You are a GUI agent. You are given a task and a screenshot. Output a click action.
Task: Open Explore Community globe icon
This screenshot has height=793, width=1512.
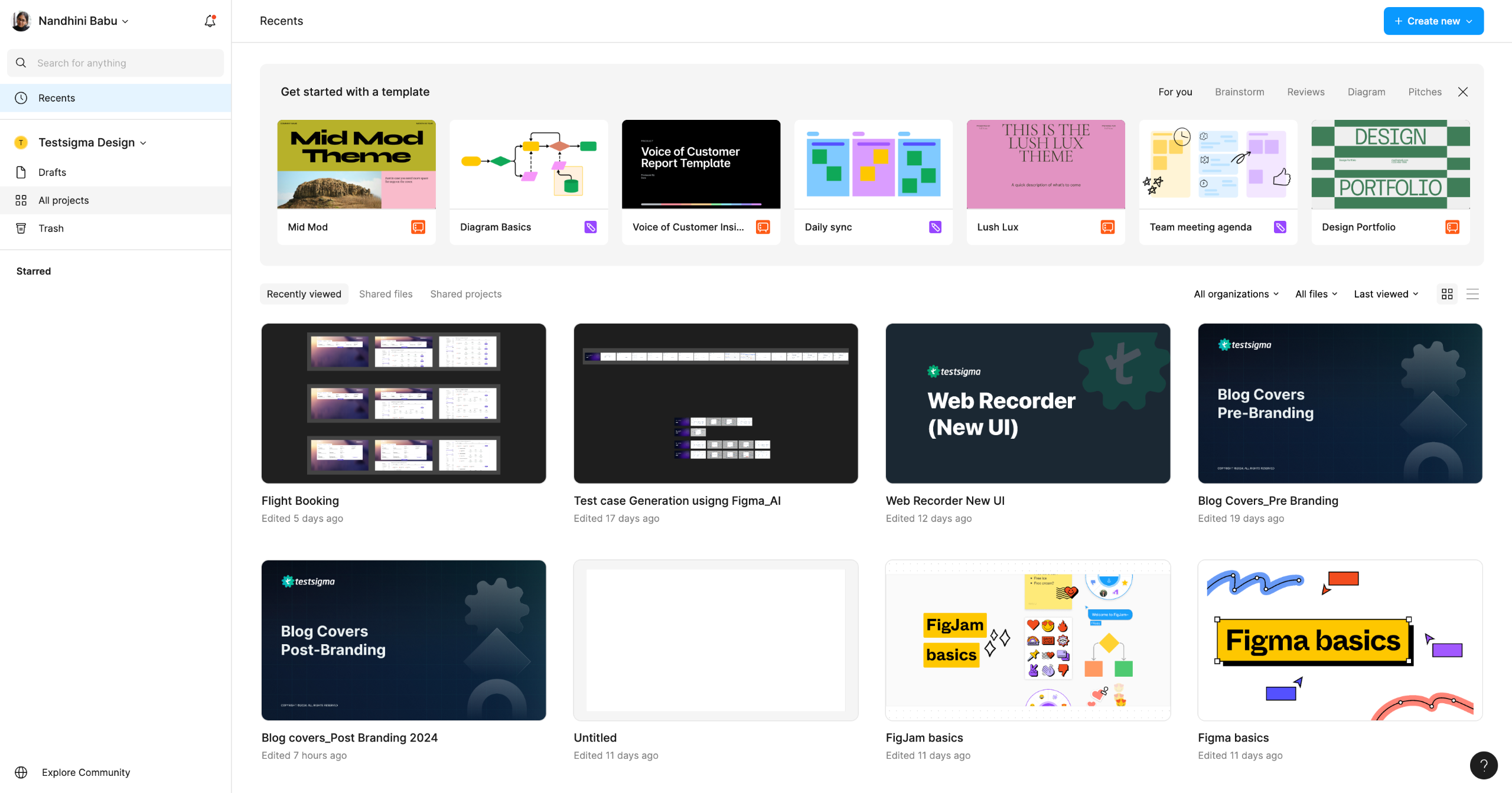[21, 772]
